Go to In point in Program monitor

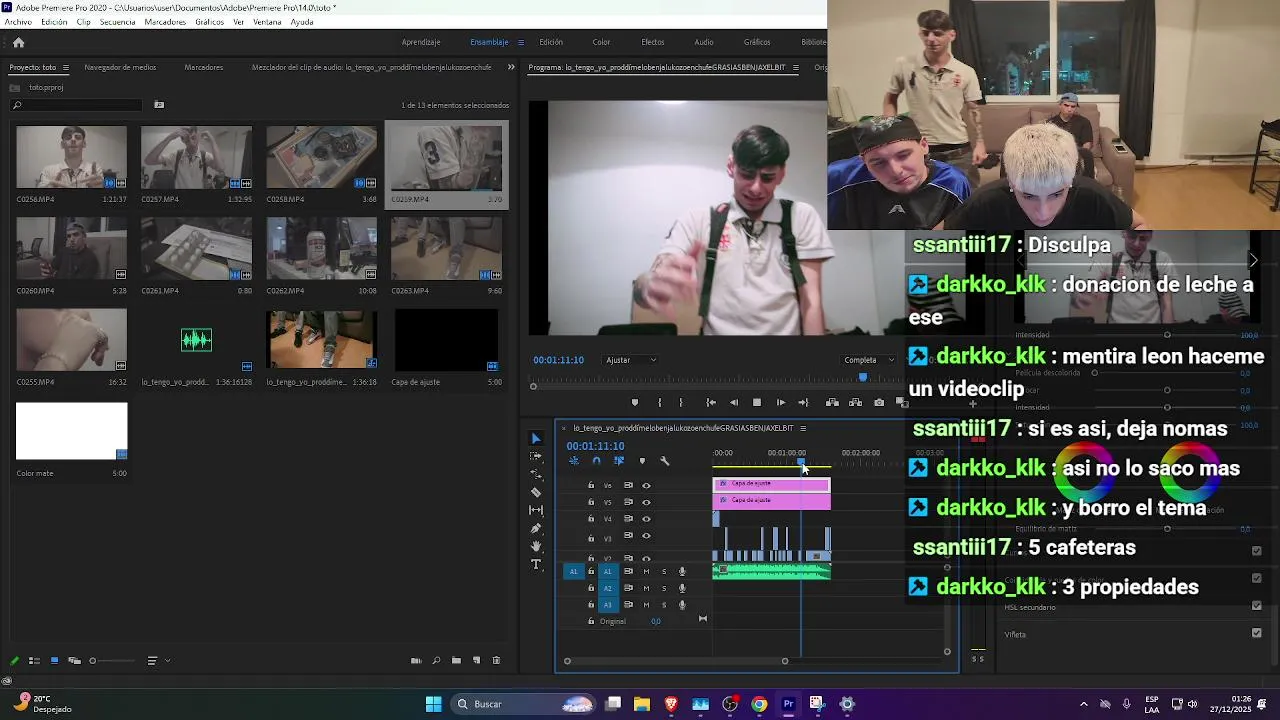pyautogui.click(x=711, y=402)
